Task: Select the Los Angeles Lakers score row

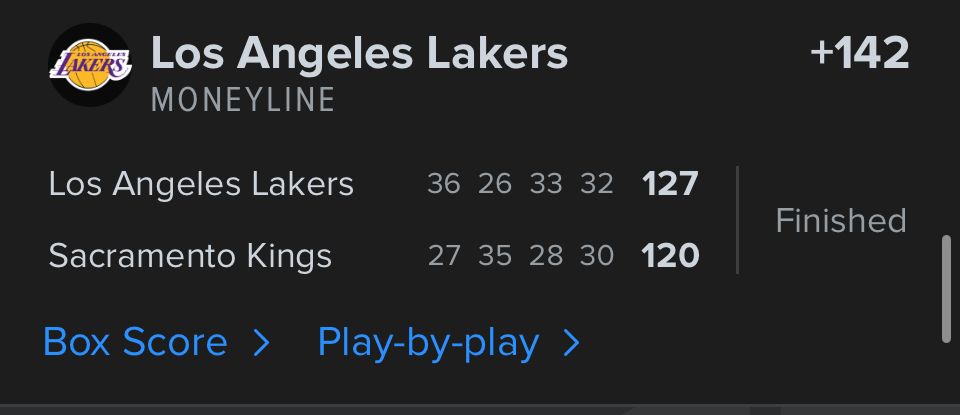Action: [x=201, y=184]
